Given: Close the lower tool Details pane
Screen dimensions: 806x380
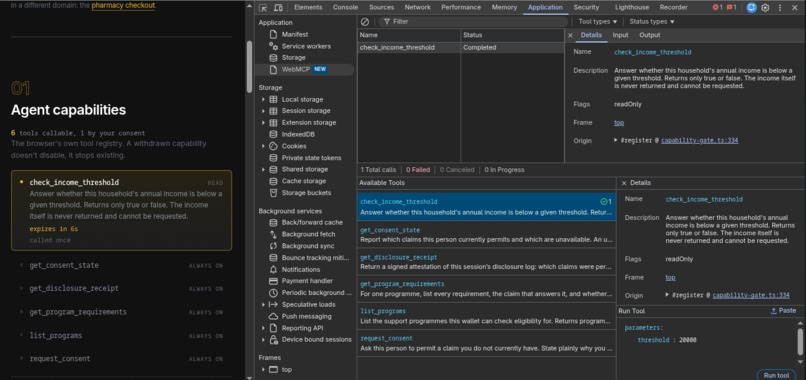Looking at the screenshot, I should tap(624, 183).
